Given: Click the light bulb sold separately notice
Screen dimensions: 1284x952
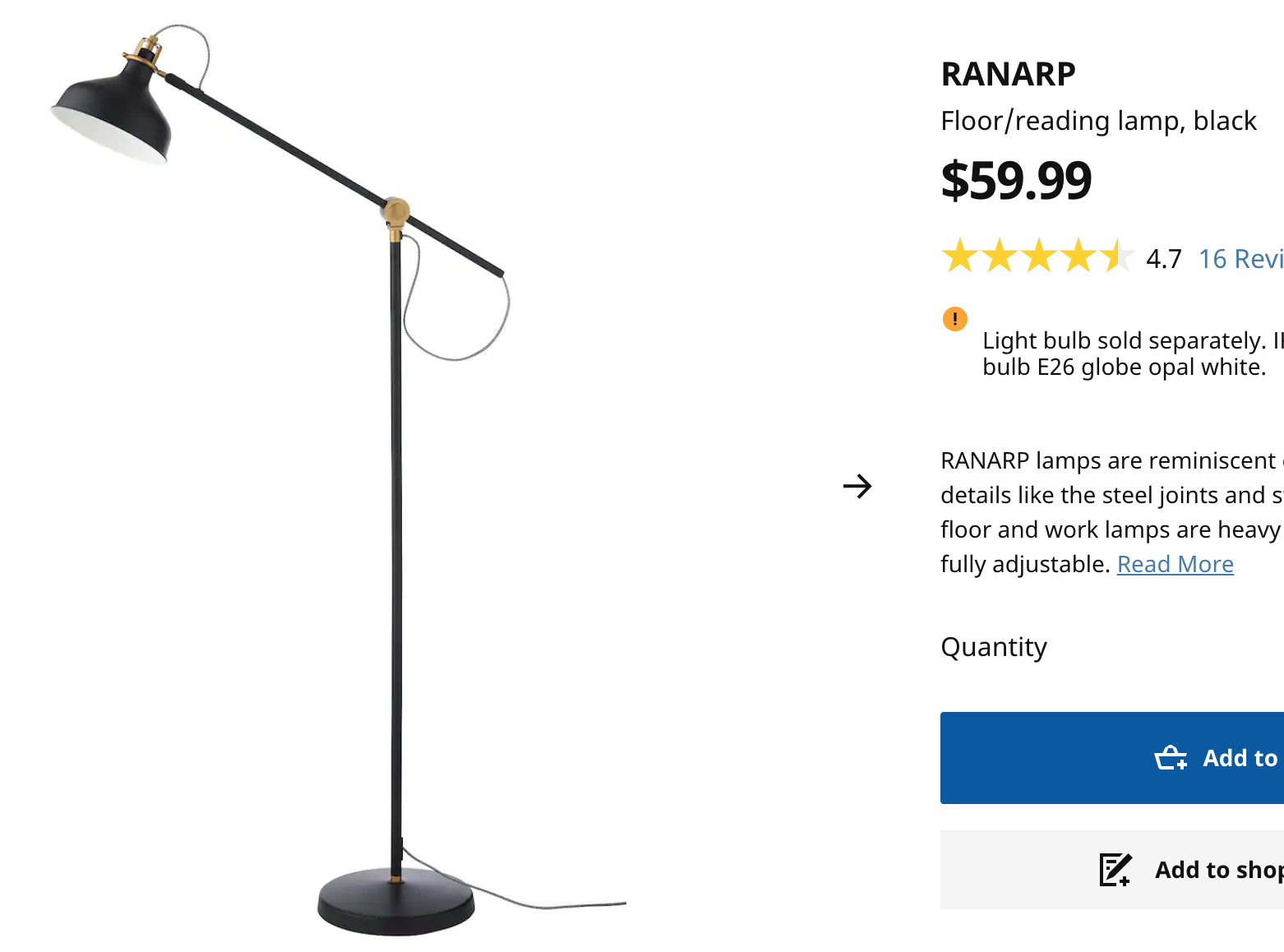Looking at the screenshot, I should tap(1133, 354).
